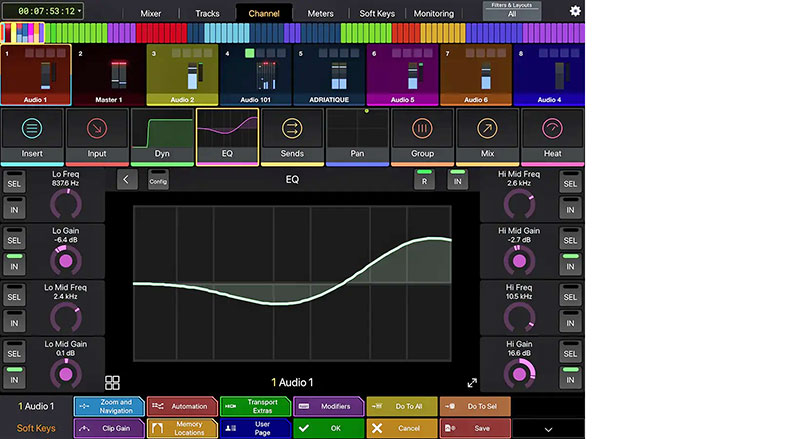The width and height of the screenshot is (800, 439).
Task: Select the Audio 5 channel strip
Action: (x=403, y=75)
